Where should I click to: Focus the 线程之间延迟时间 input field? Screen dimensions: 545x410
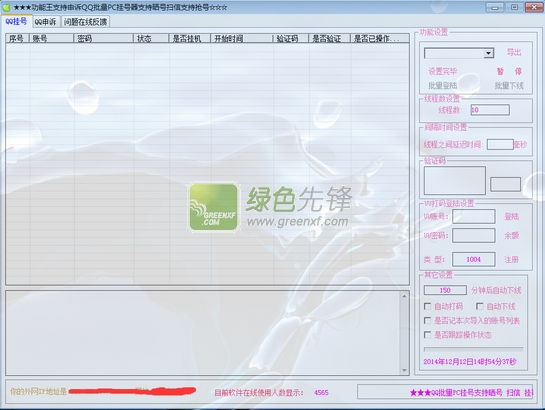500,144
